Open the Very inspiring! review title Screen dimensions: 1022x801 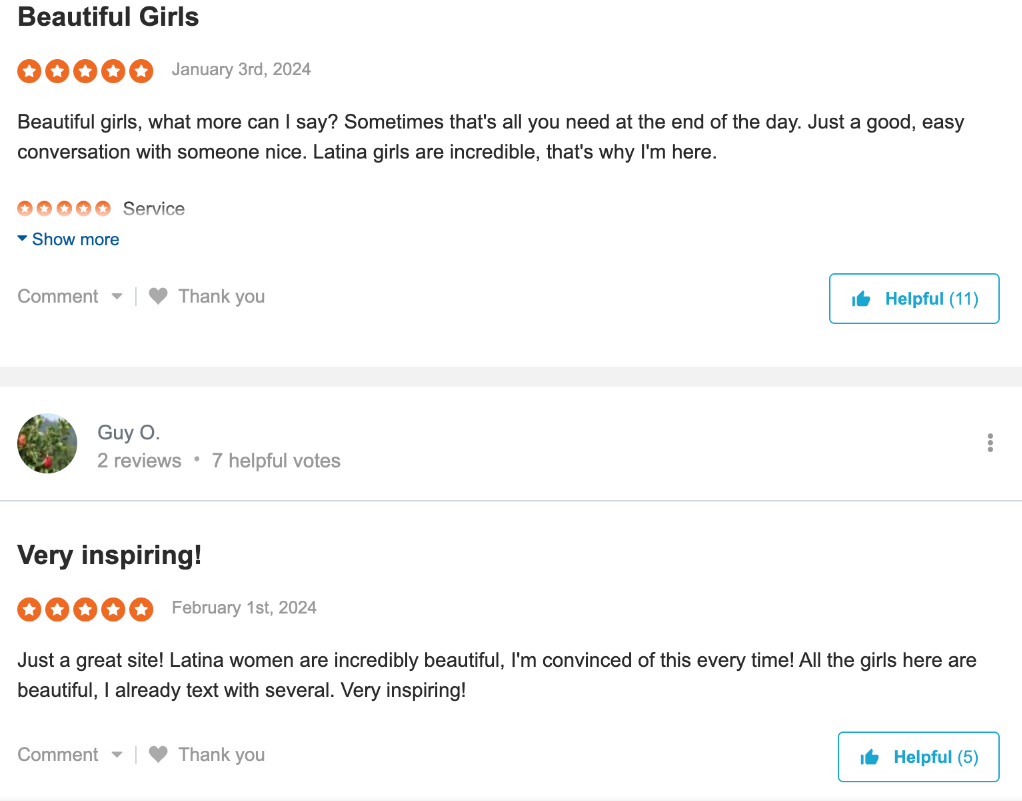(110, 555)
